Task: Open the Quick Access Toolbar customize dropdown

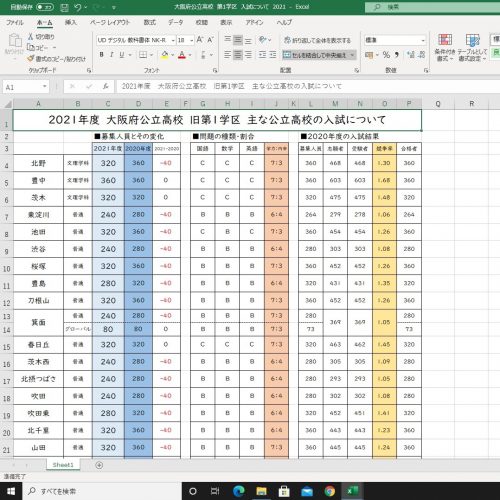Action: coord(114,7)
